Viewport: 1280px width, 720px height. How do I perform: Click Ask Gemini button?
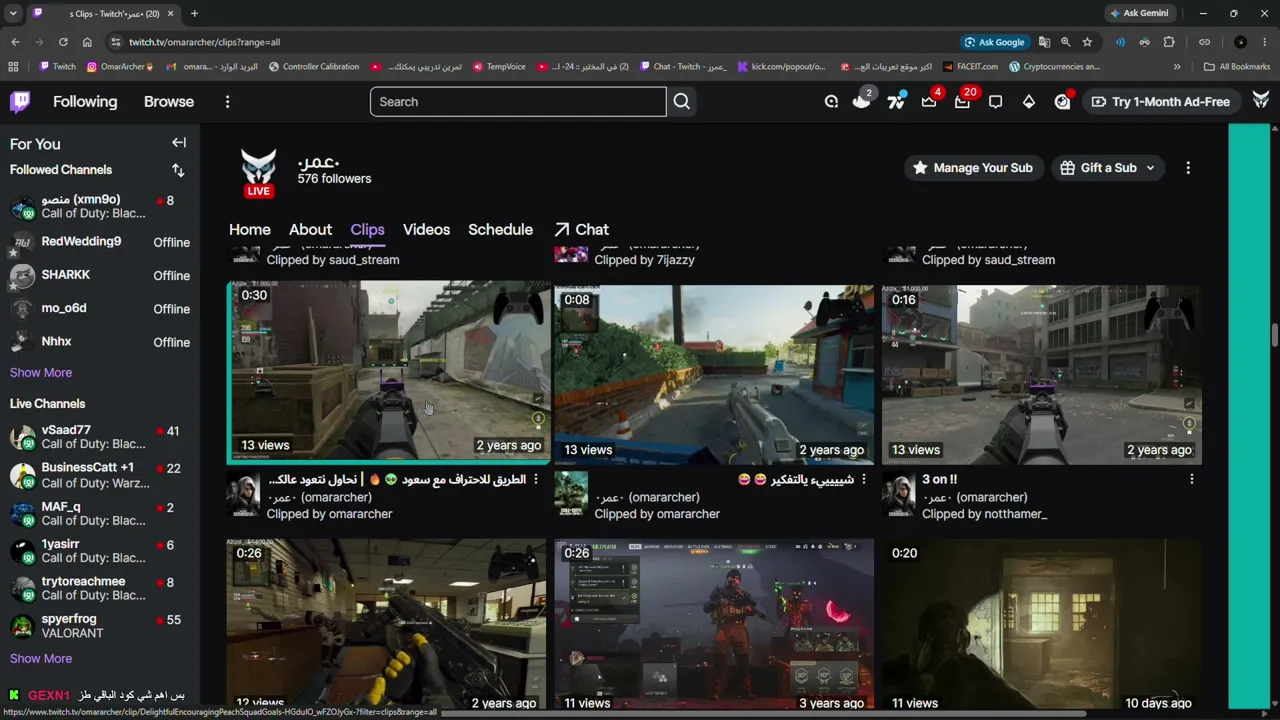point(1139,13)
